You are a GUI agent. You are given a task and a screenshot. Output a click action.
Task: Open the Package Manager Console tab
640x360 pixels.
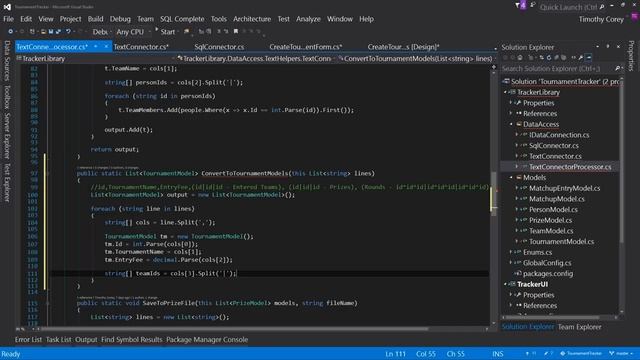click(207, 340)
